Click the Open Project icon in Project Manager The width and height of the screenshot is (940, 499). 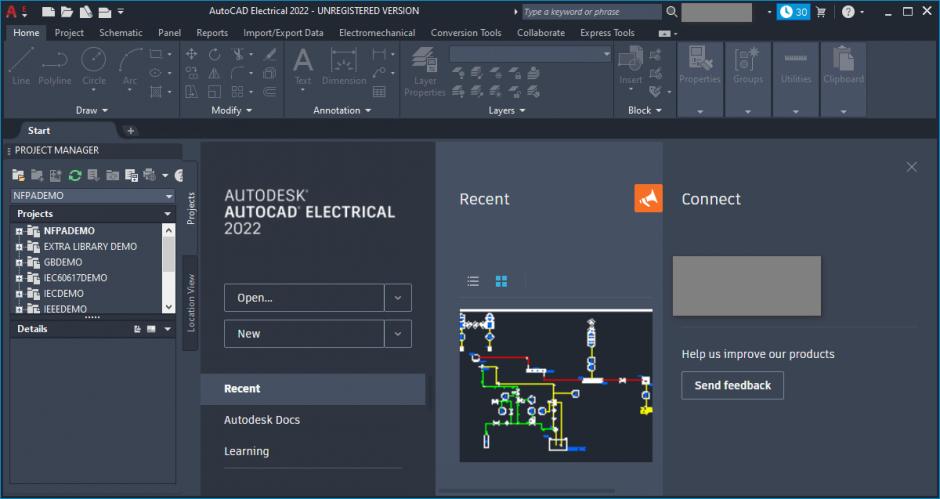tap(18, 175)
